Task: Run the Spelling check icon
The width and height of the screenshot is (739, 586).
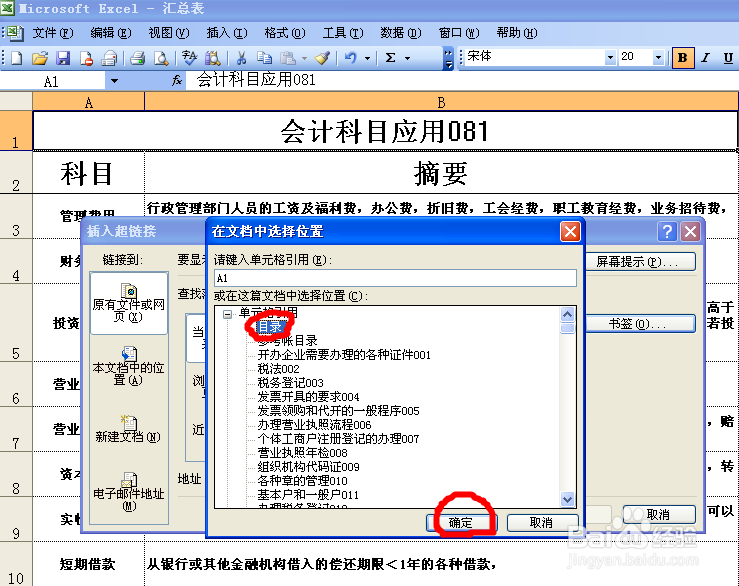Action: coord(189,58)
